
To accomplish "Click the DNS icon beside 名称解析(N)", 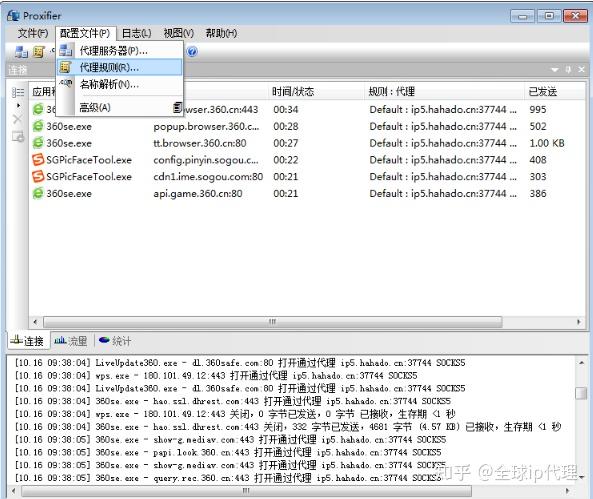I will click(x=66, y=84).
